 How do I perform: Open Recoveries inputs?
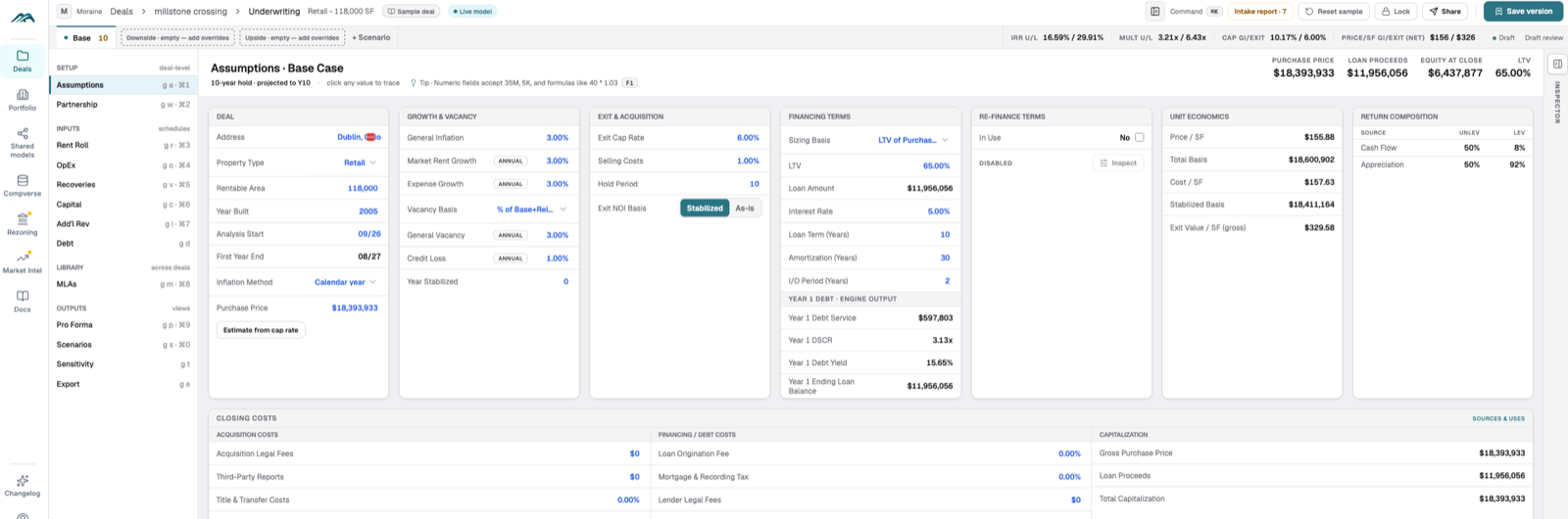[x=123, y=184]
